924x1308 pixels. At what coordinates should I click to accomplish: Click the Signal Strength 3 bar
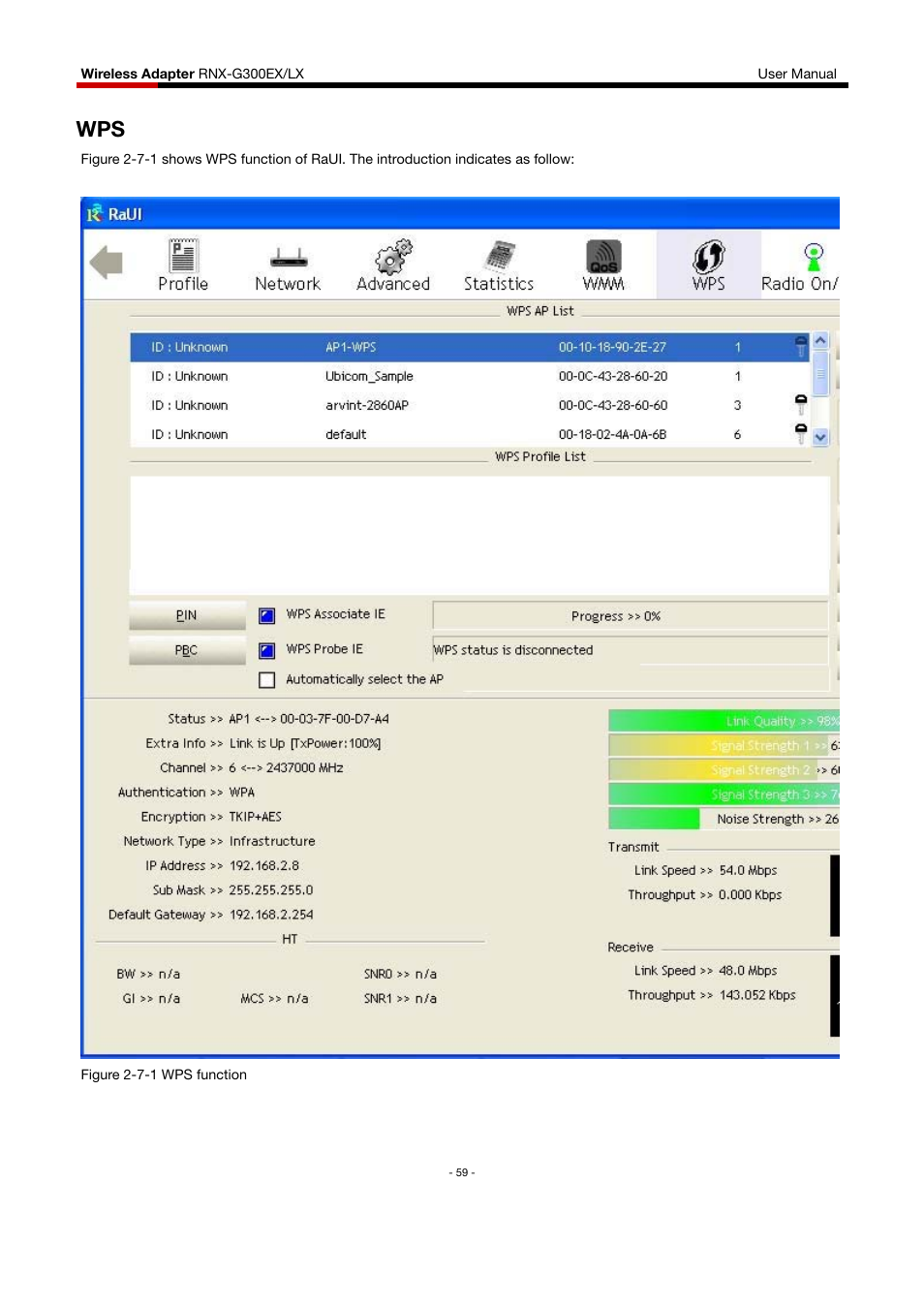pos(724,794)
